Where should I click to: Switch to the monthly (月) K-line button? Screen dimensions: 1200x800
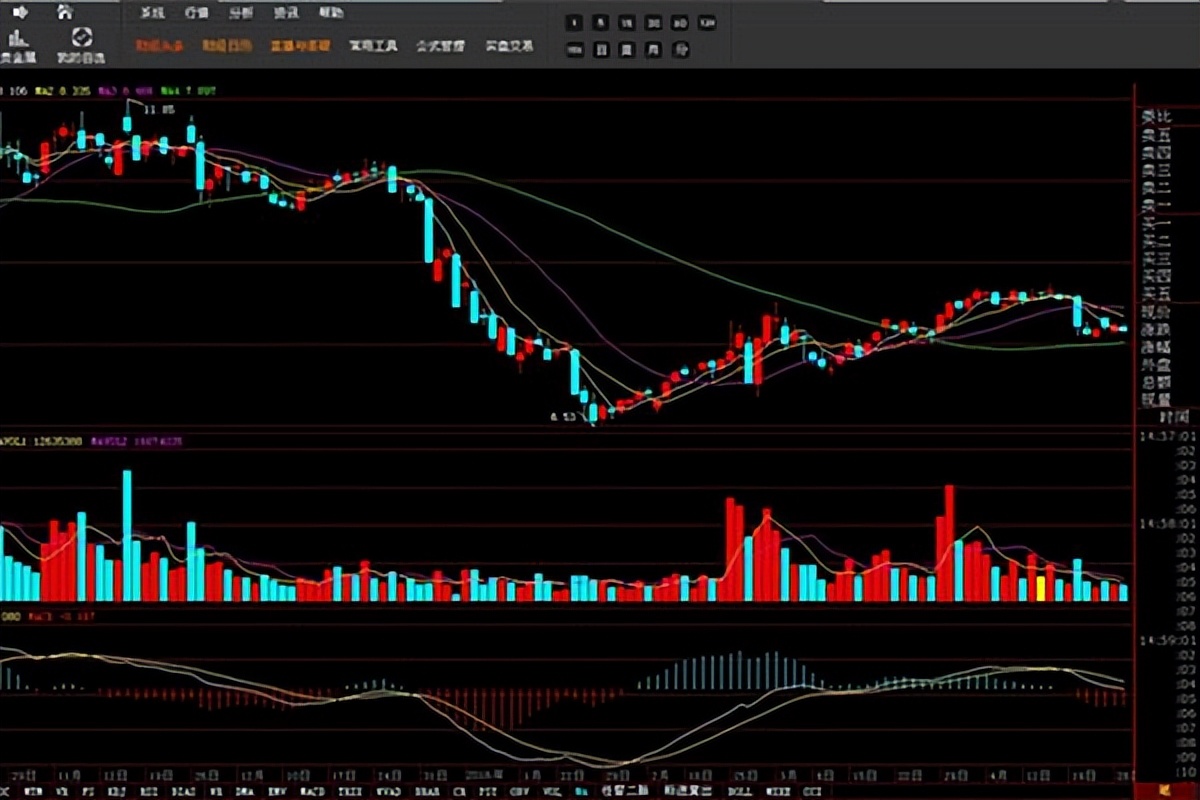coord(654,48)
